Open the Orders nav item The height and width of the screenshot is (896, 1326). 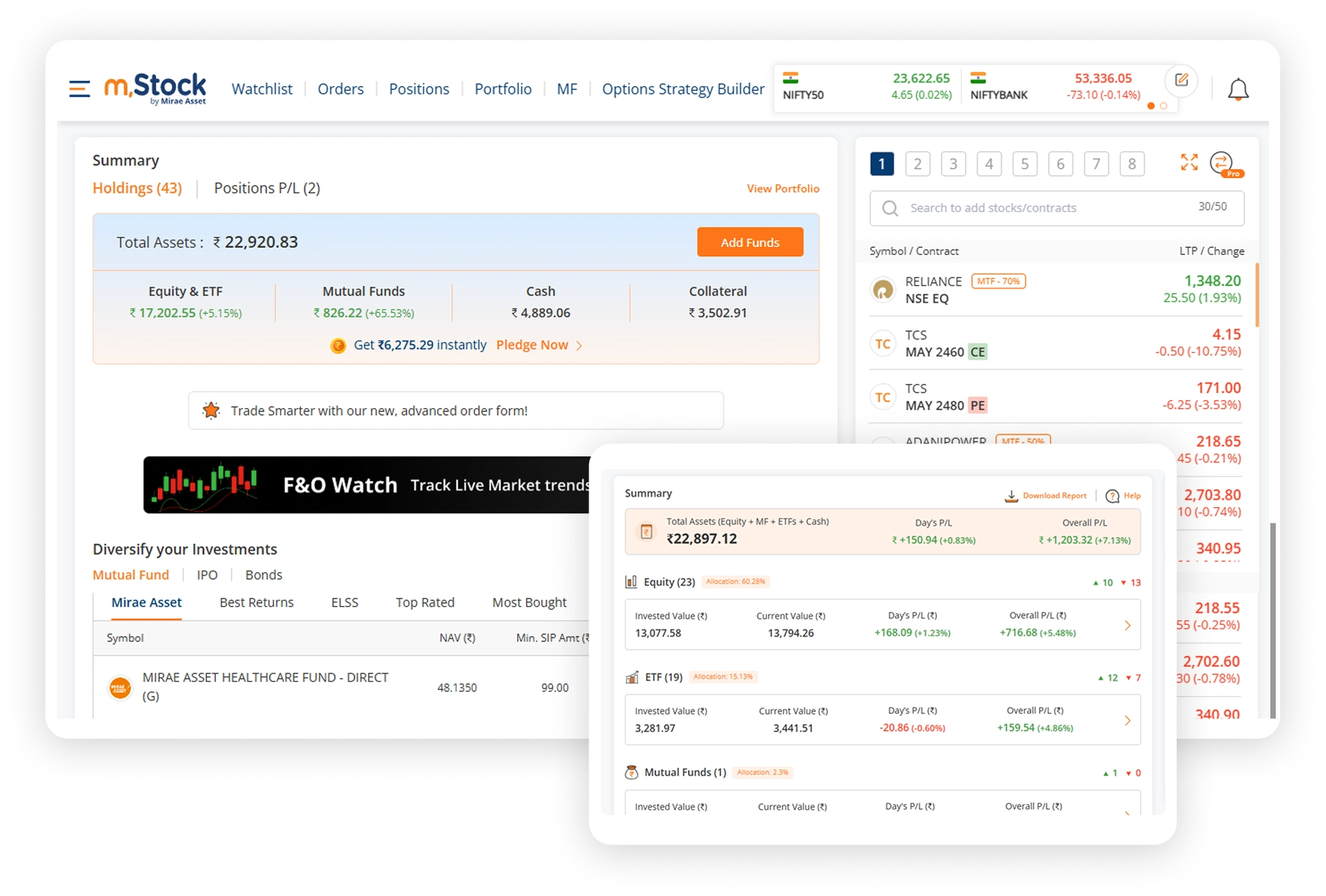click(340, 89)
